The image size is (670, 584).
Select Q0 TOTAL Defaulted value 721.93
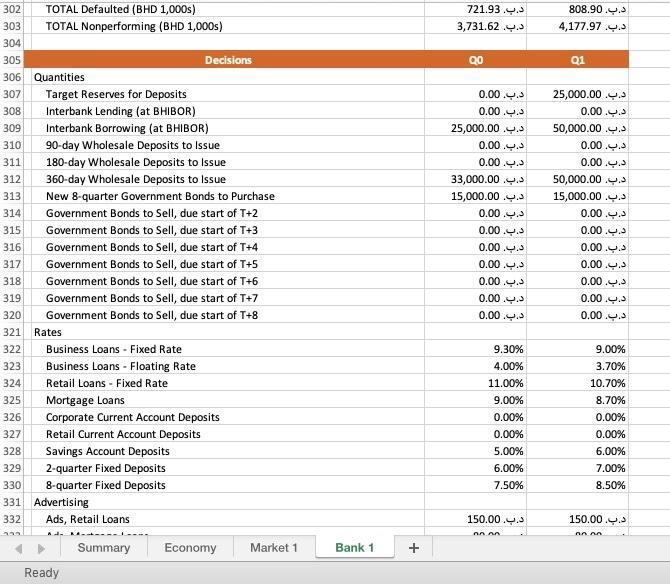point(476,9)
